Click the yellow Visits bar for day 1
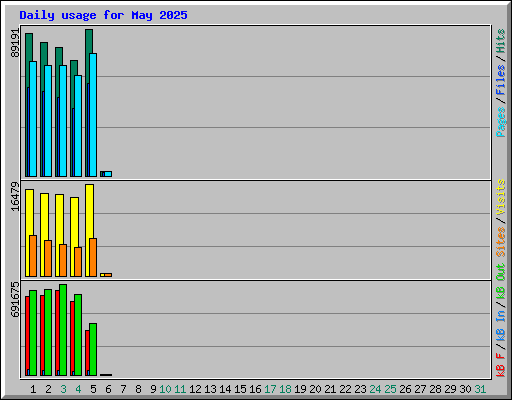512x400 pixels. (x=29, y=213)
